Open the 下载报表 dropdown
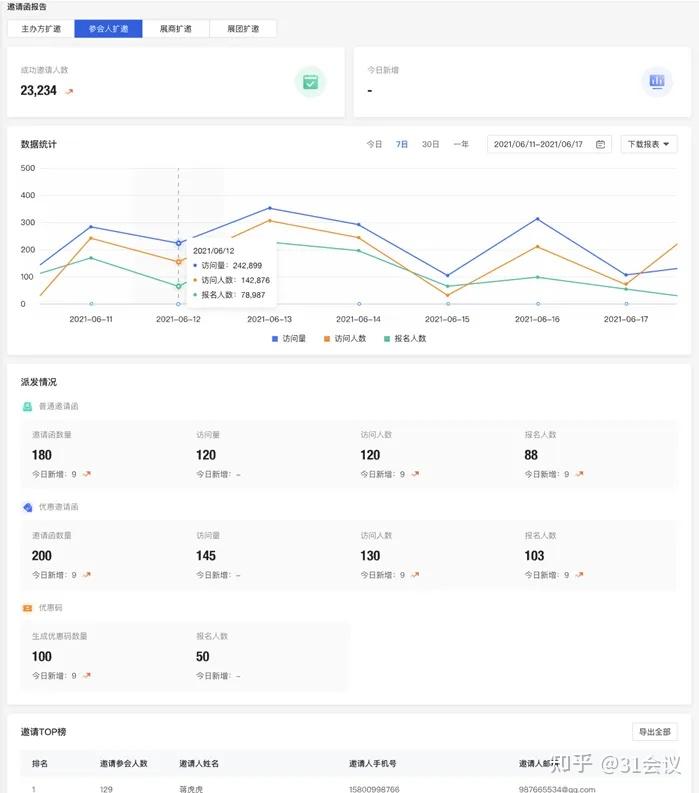 tap(649, 144)
